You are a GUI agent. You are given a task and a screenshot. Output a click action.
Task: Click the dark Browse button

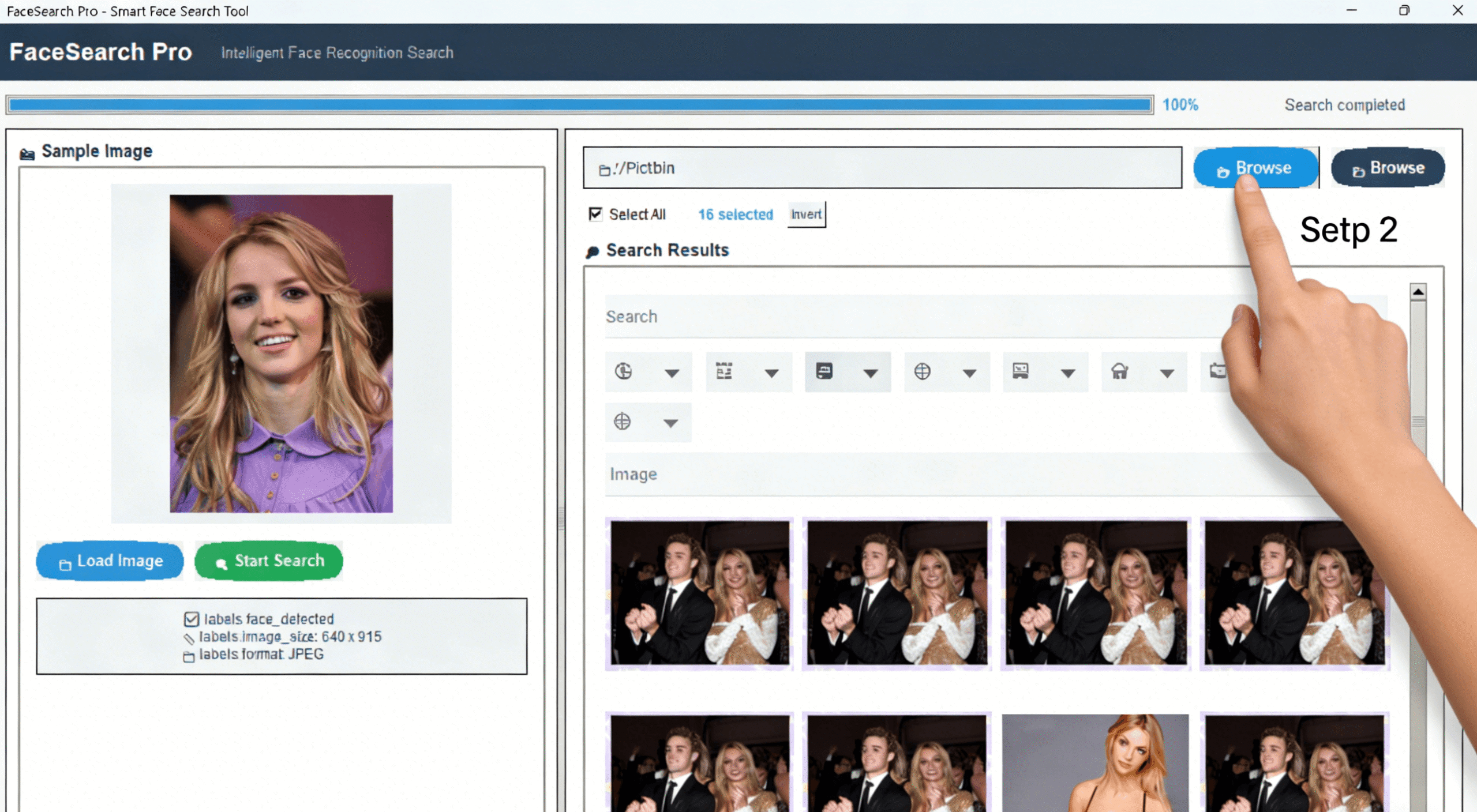pos(1387,168)
